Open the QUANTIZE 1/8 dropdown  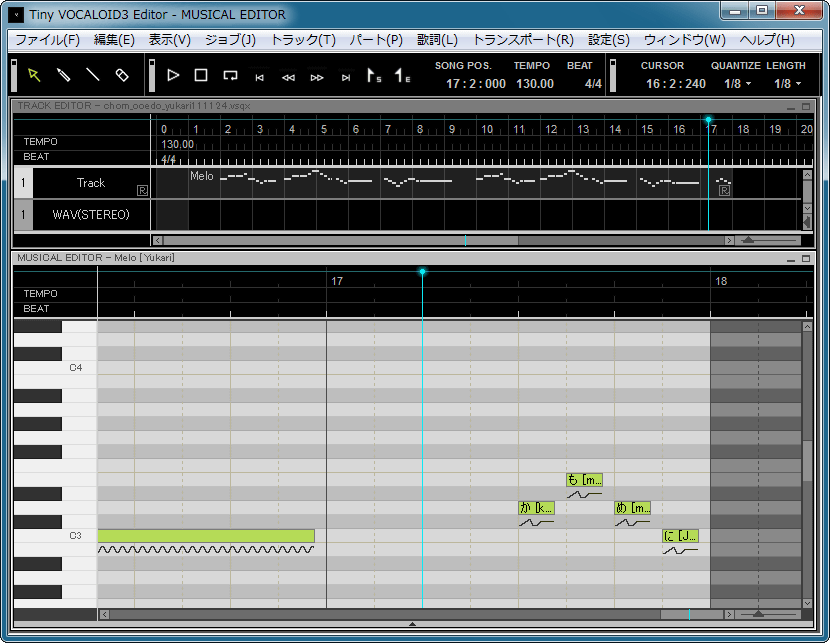pos(737,84)
